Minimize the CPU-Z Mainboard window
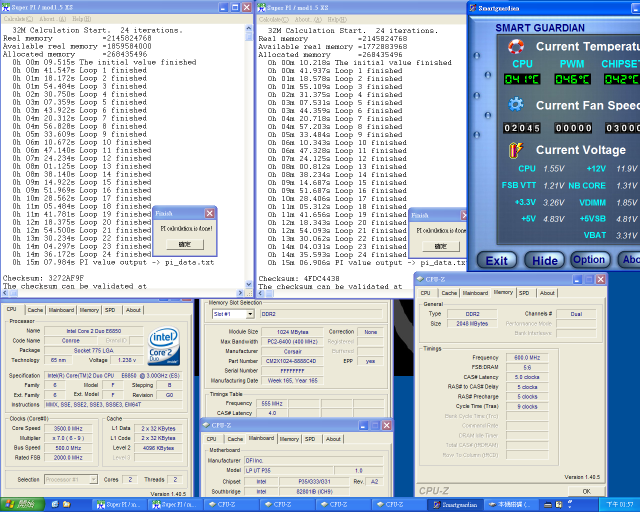 click(x=363, y=425)
